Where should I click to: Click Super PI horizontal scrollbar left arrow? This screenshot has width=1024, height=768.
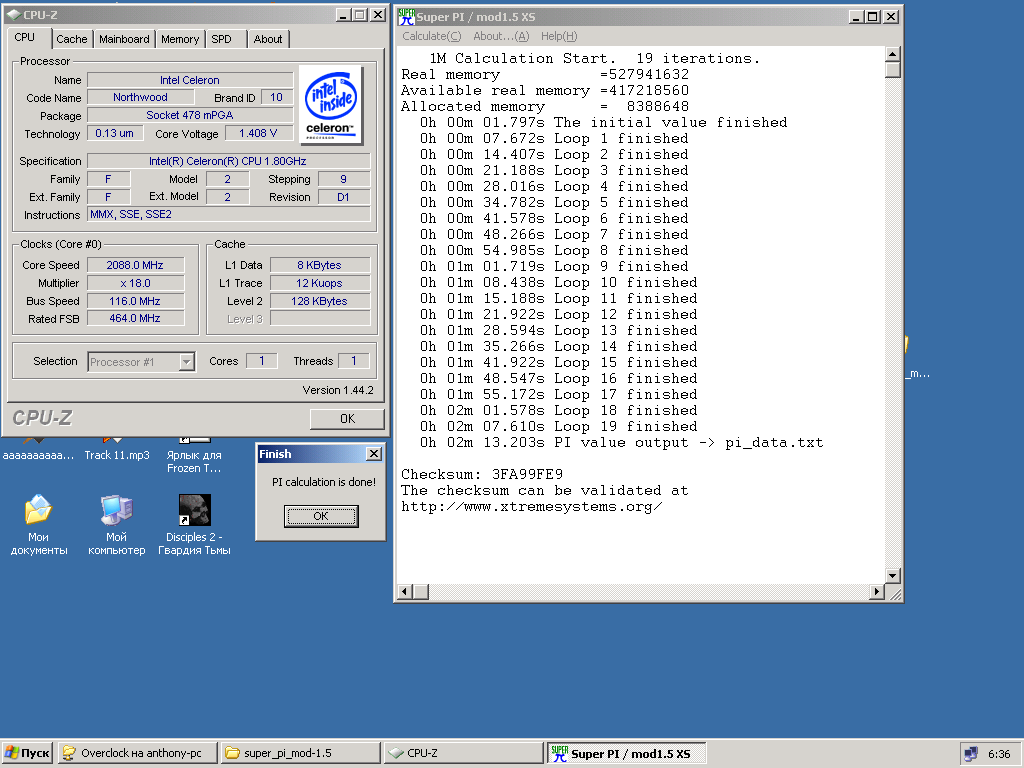click(x=405, y=592)
